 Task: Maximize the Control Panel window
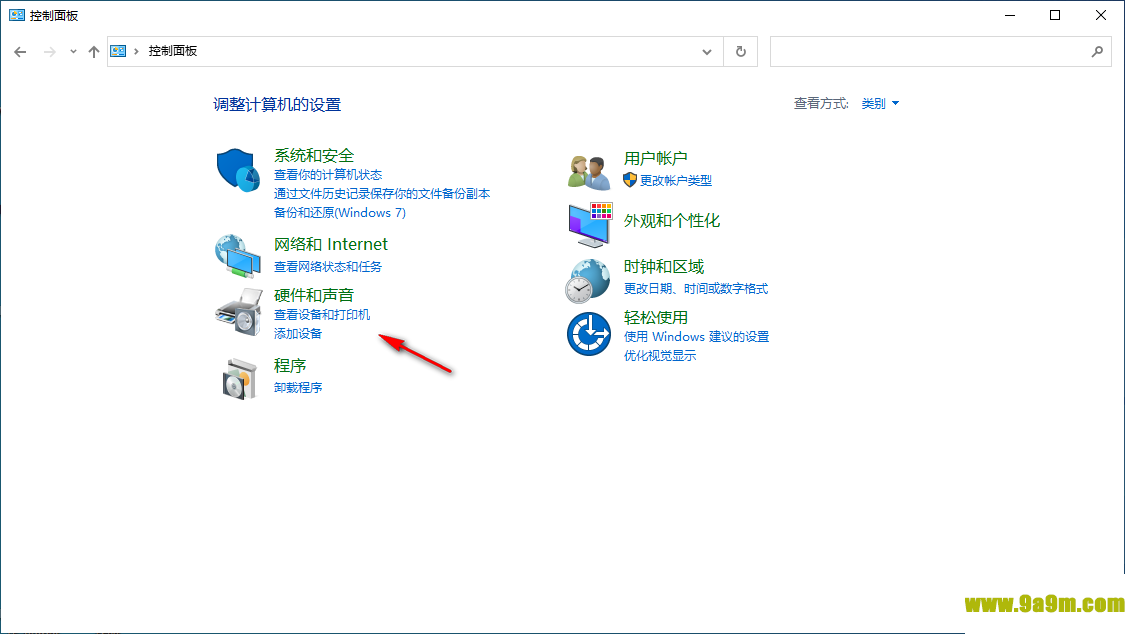click(1055, 15)
